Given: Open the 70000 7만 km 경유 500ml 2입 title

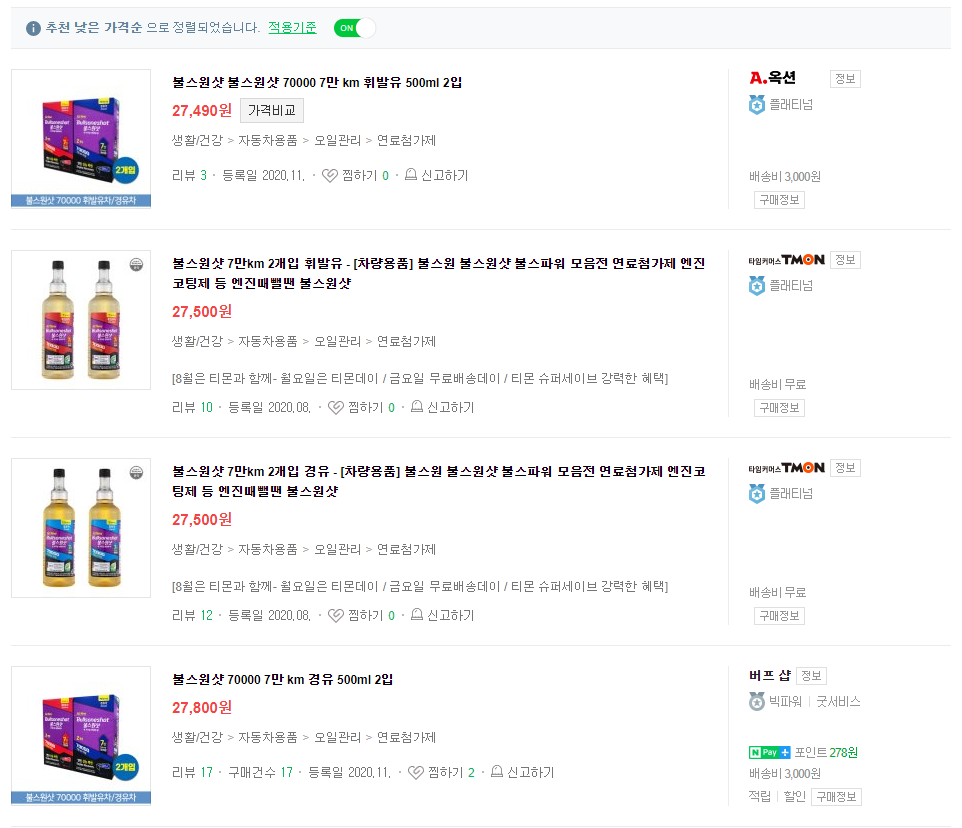Looking at the screenshot, I should (x=282, y=680).
